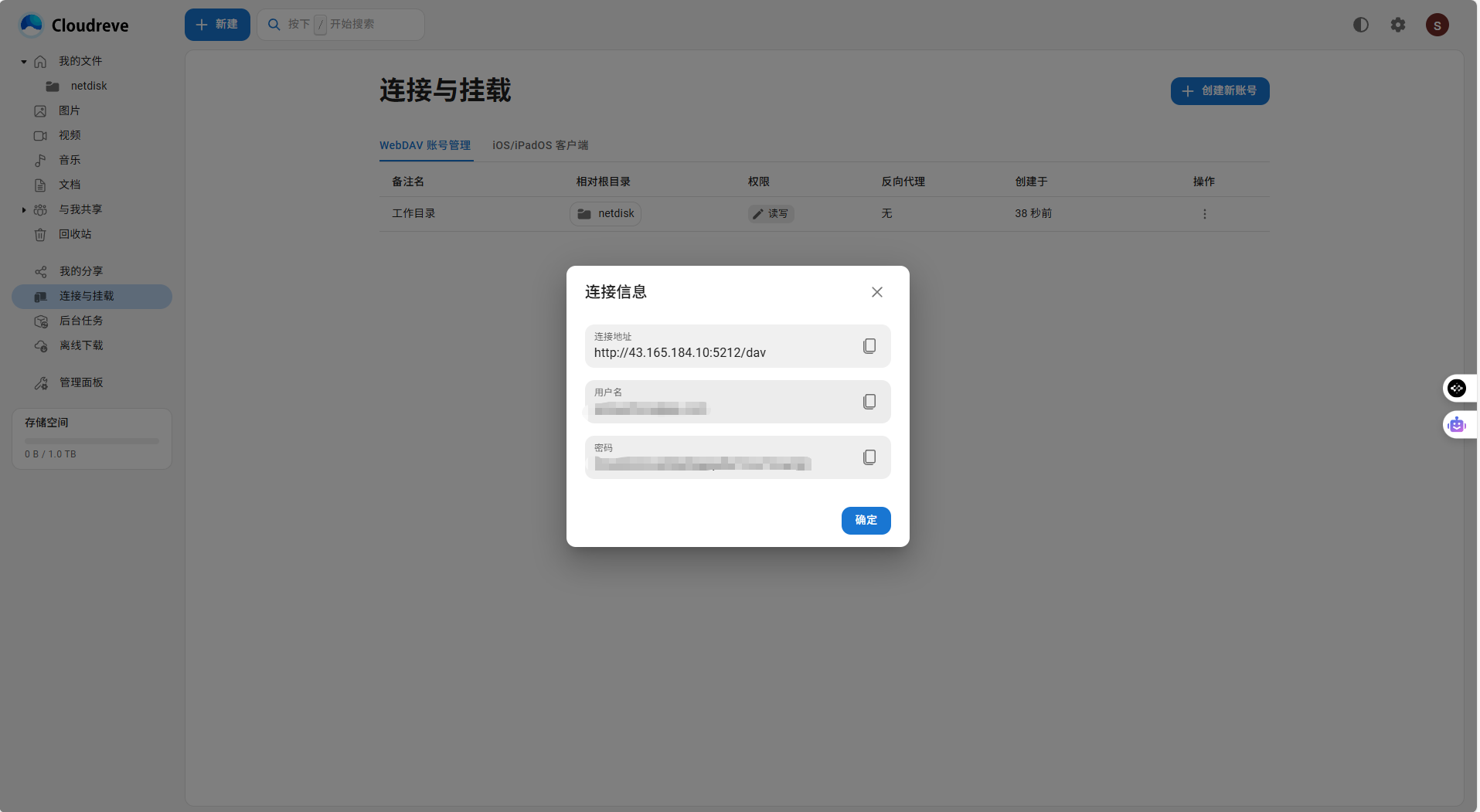
Task: Open 离线下载 in the sidebar
Action: click(81, 345)
